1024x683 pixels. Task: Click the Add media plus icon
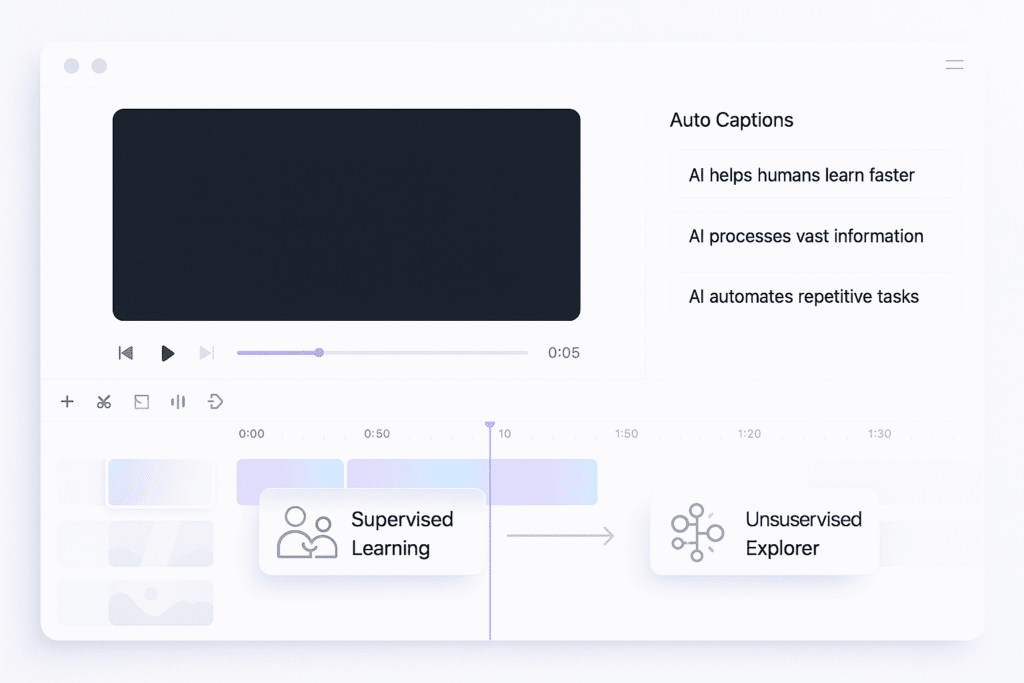coord(67,401)
